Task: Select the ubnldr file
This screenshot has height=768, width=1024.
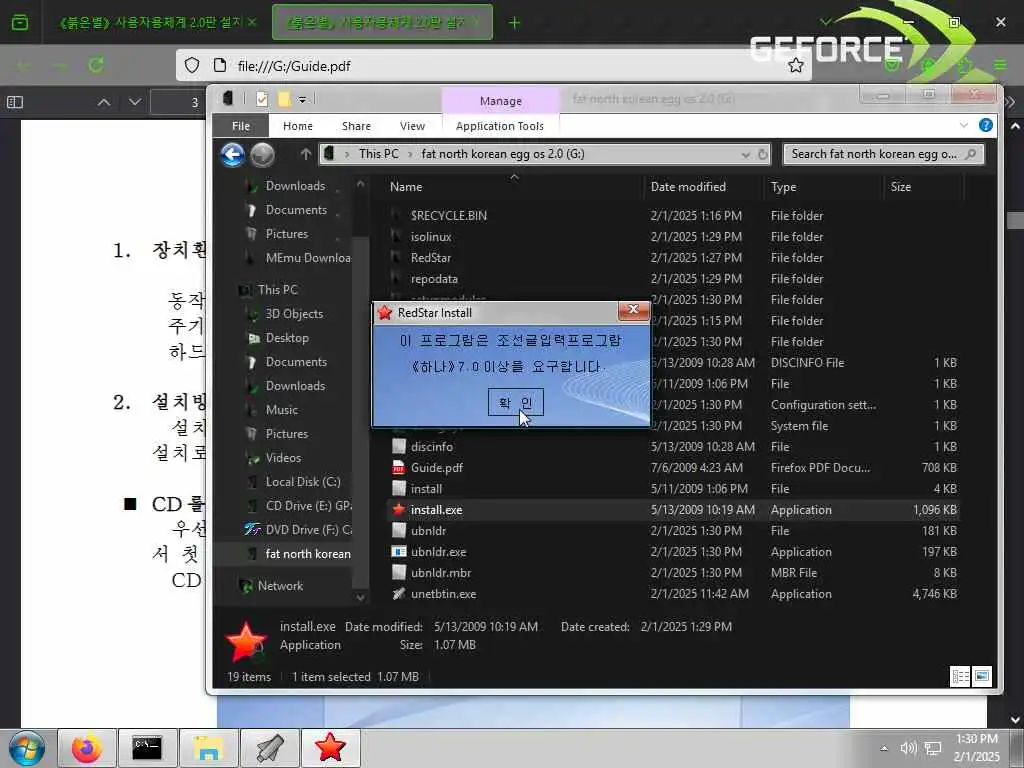Action: 428,531
